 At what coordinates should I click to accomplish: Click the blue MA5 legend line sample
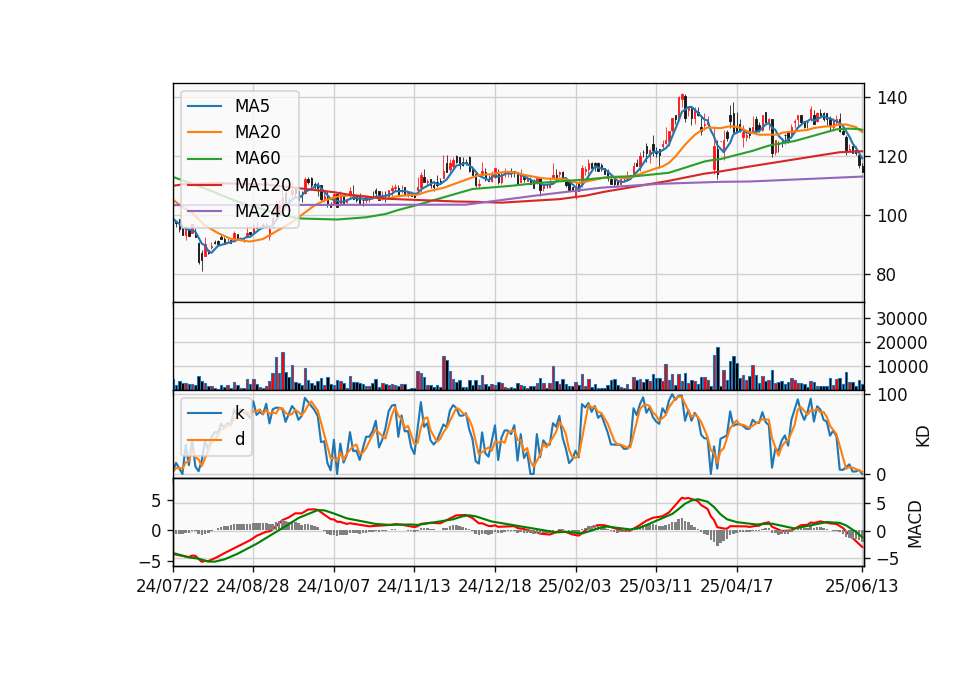point(204,106)
